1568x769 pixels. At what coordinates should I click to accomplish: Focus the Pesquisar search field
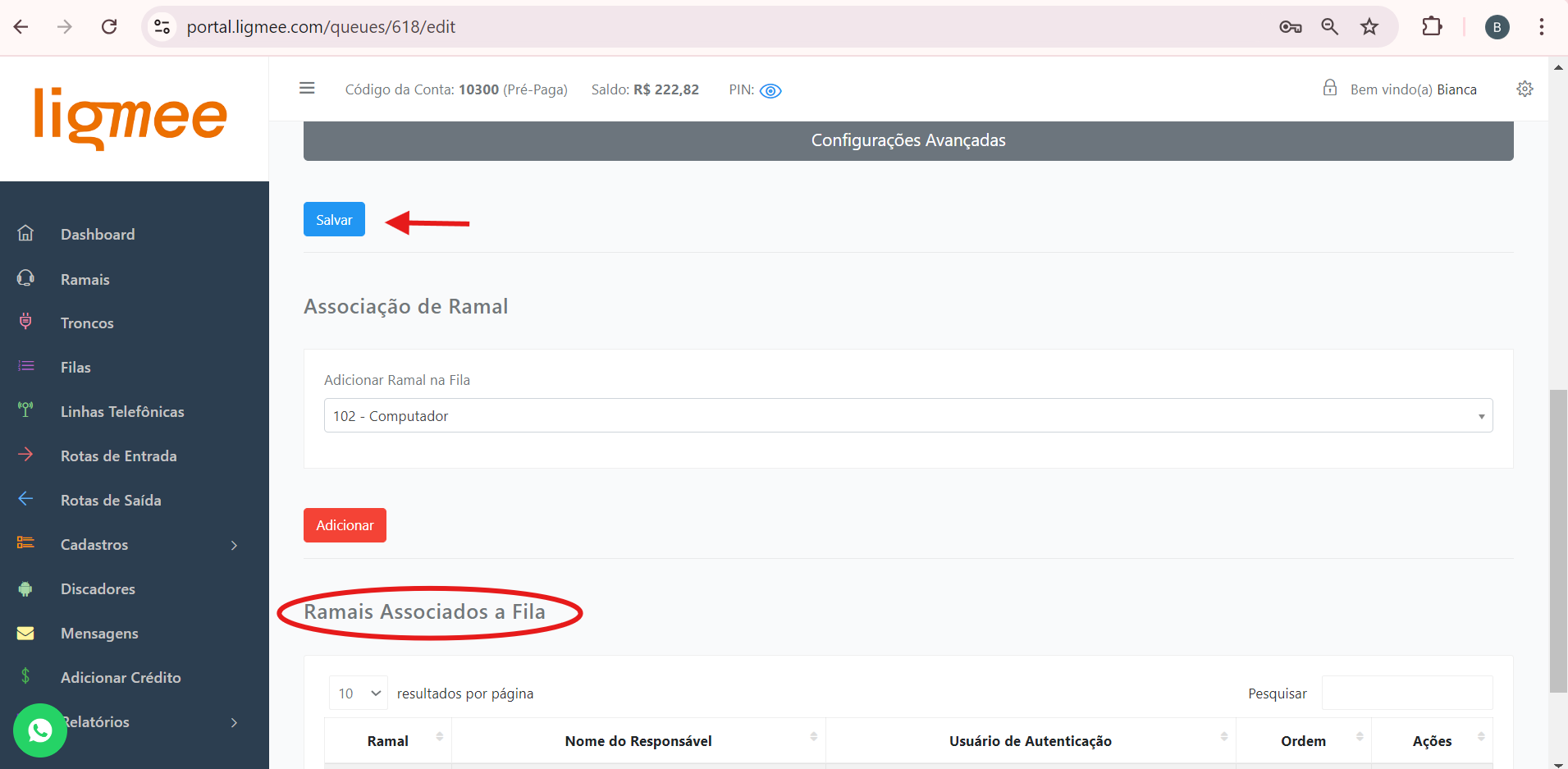pyautogui.click(x=1406, y=693)
